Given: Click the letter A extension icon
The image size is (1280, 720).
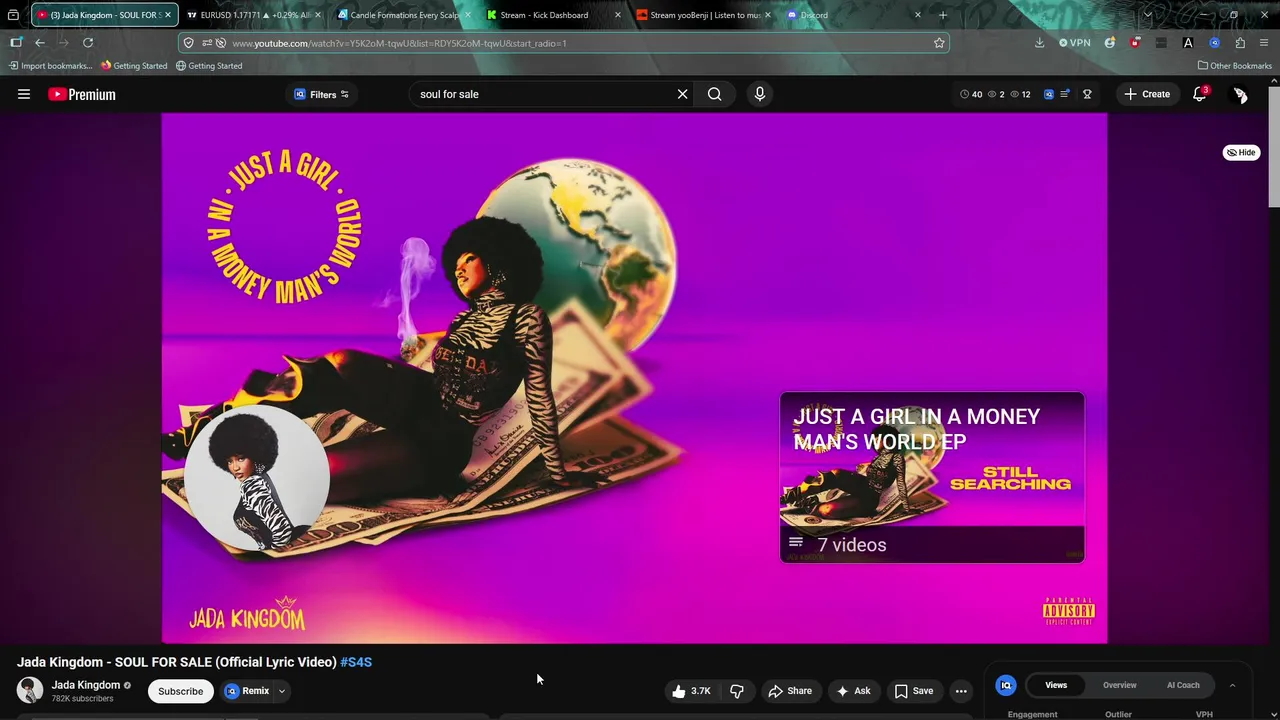Looking at the screenshot, I should [1188, 43].
